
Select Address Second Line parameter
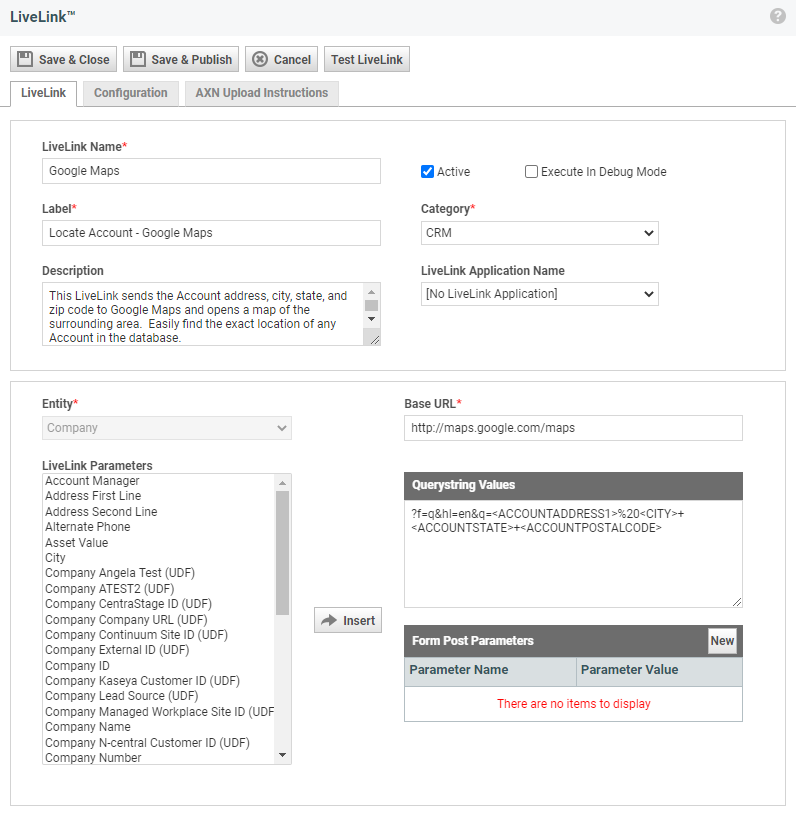[x=159, y=511]
